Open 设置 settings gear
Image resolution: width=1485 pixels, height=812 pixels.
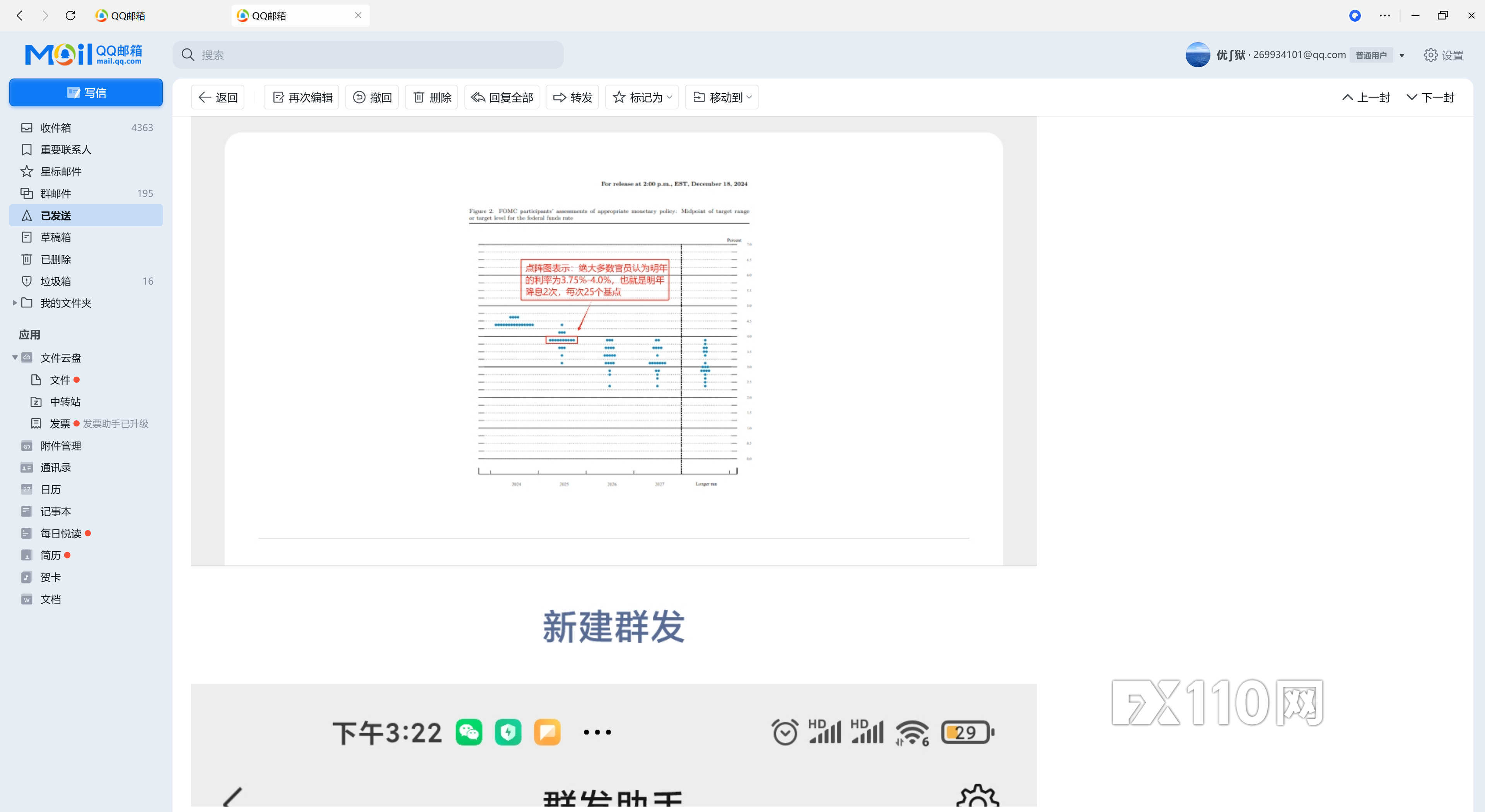(x=1444, y=55)
